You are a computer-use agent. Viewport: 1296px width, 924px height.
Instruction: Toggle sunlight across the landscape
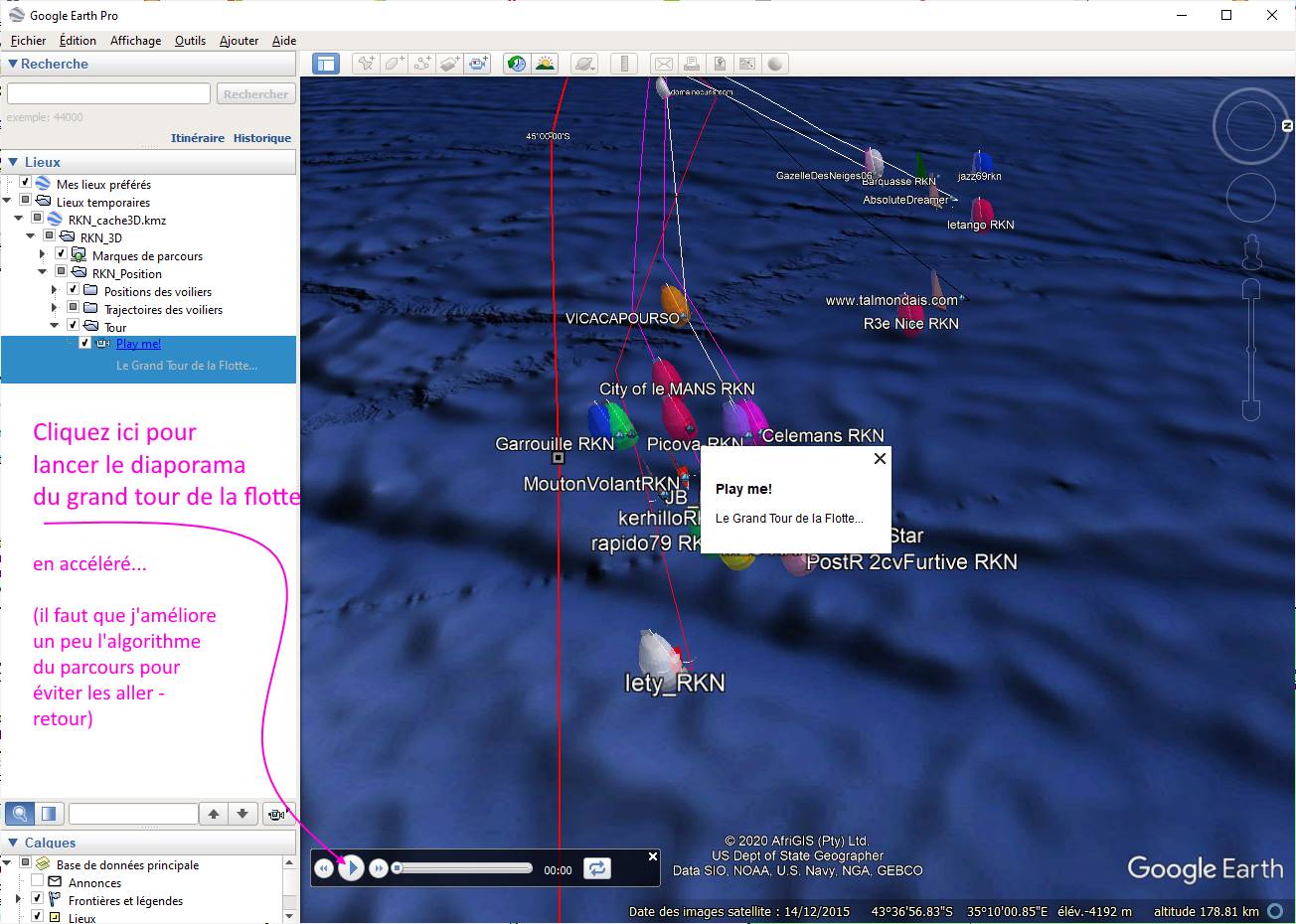pos(545,64)
